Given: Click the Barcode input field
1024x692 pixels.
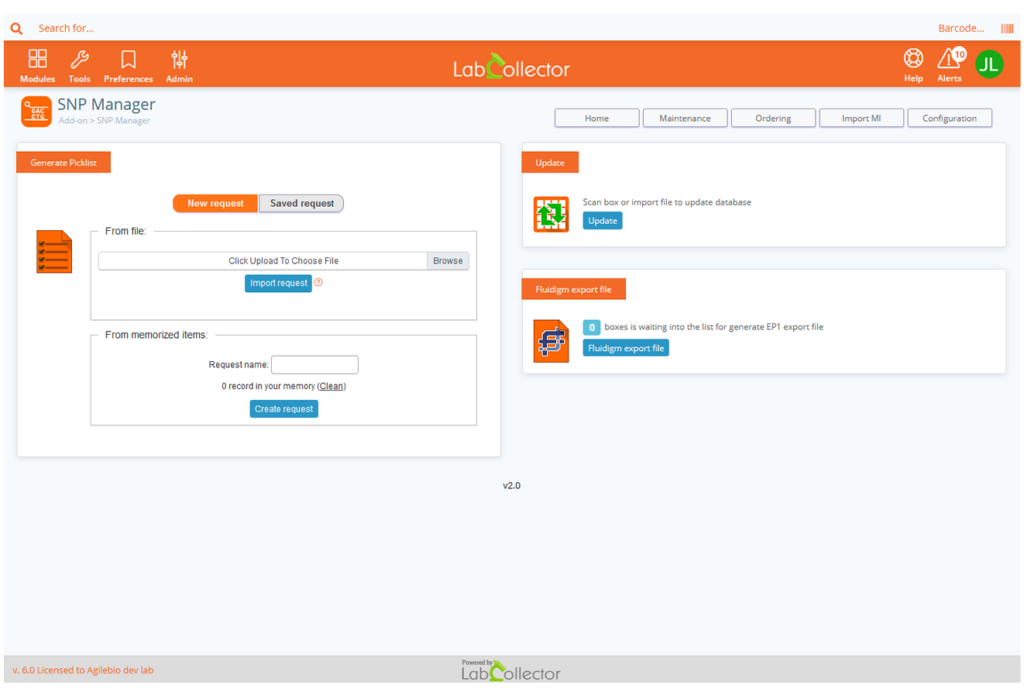Looking at the screenshot, I should click(x=960, y=28).
